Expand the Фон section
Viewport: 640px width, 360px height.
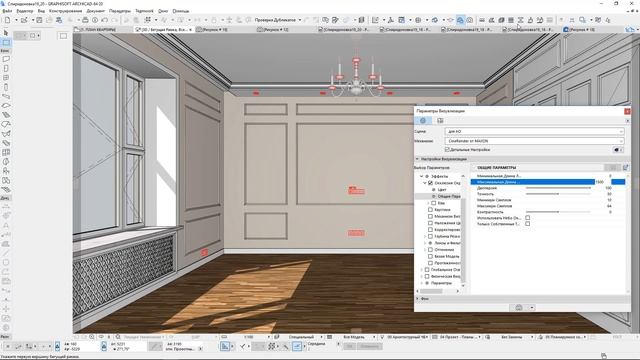417,299
